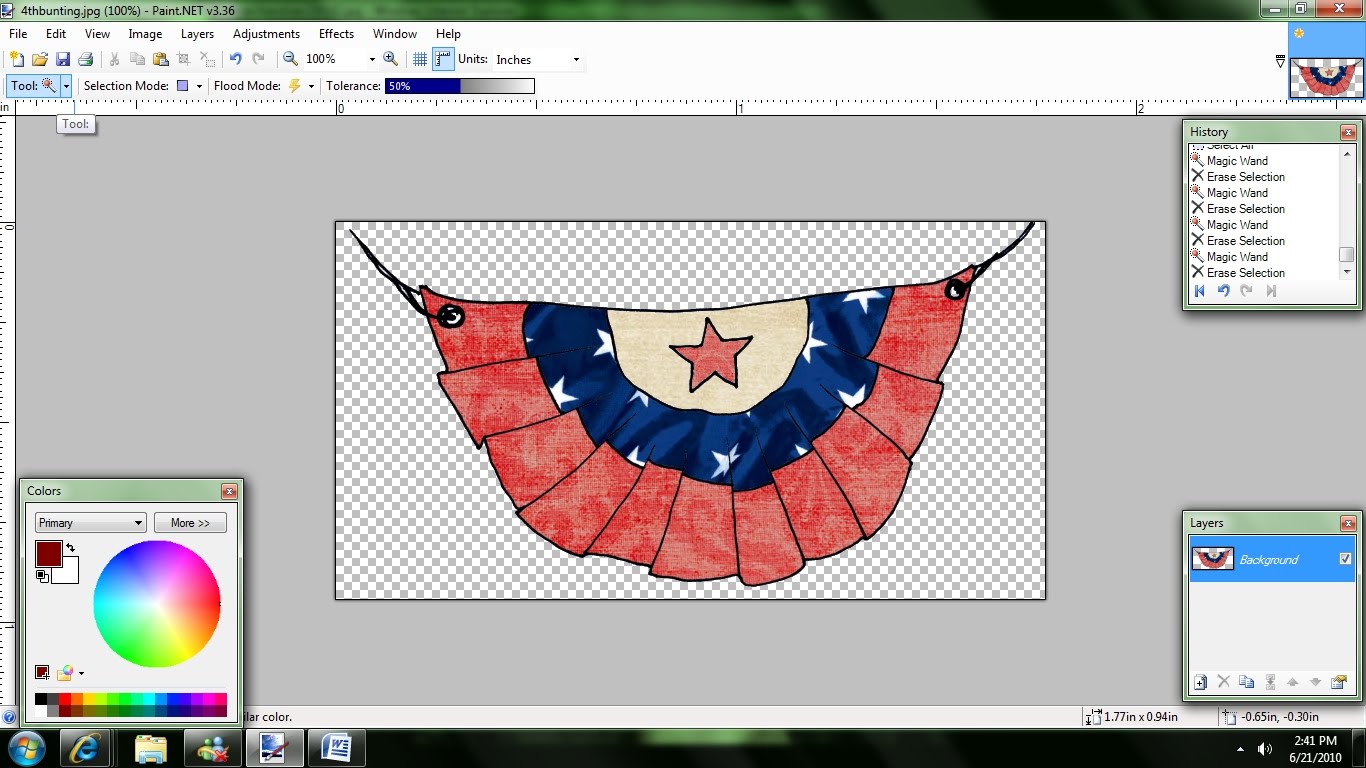This screenshot has width=1366, height=768.
Task: Toggle Background layer visibility checkbox
Action: pos(1345,559)
